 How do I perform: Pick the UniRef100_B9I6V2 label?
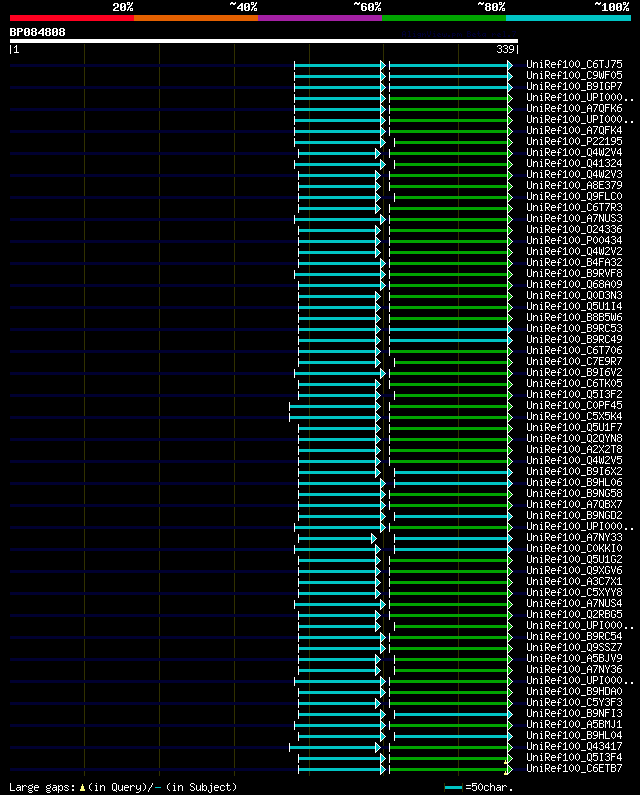coord(574,372)
